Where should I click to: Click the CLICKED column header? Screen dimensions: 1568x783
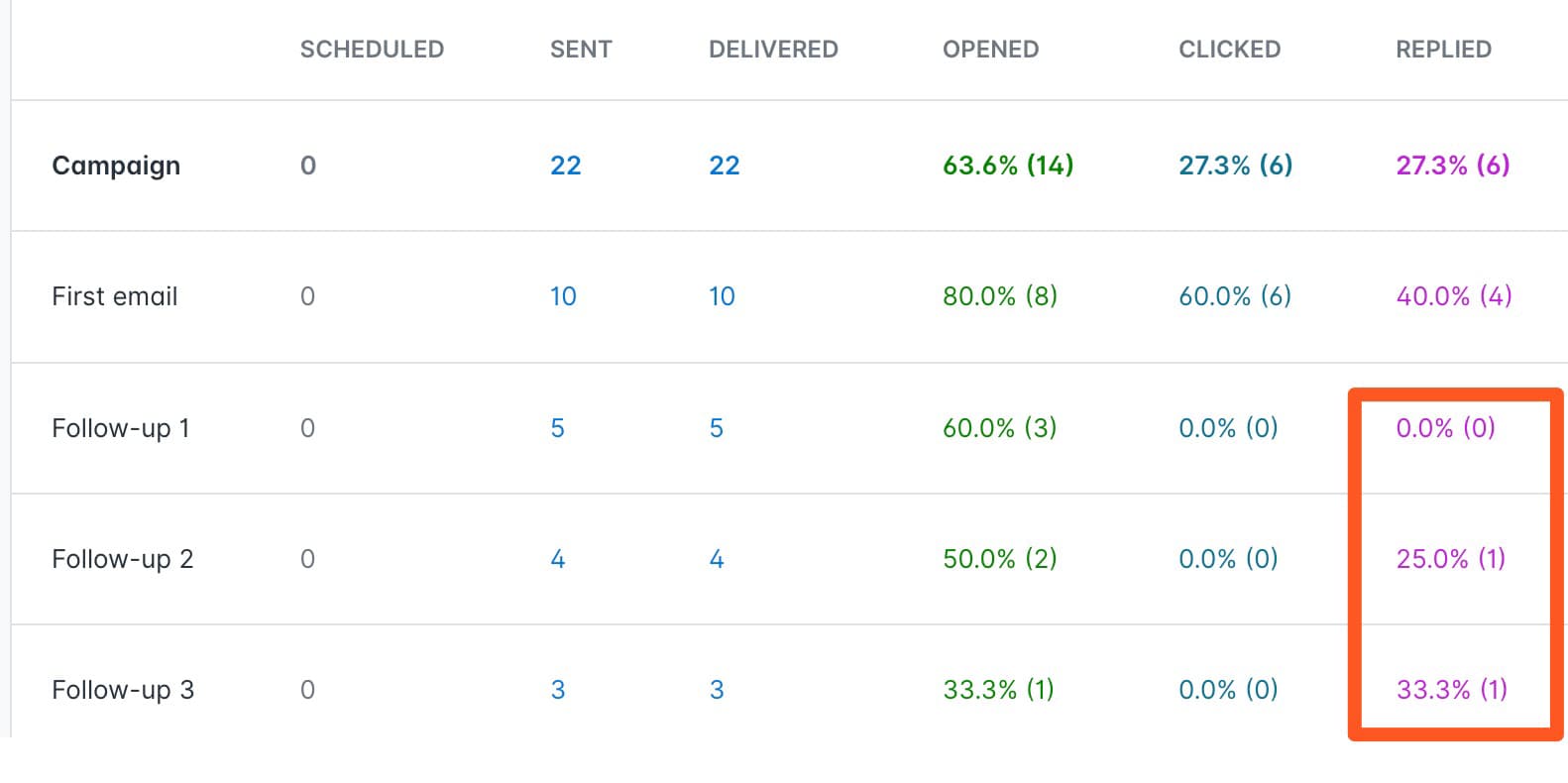(1229, 50)
